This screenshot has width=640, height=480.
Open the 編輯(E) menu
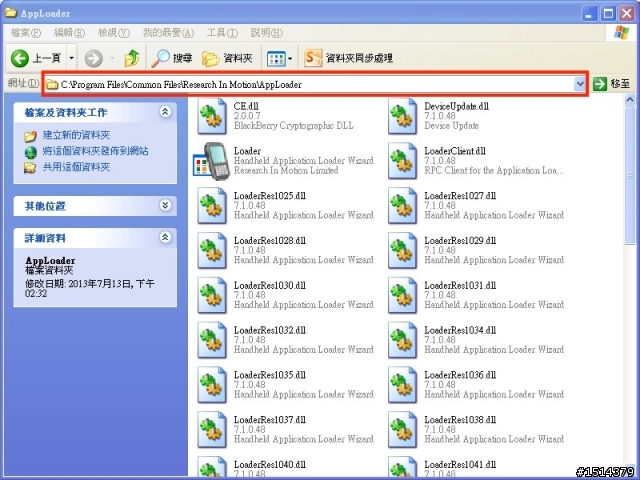pos(69,33)
